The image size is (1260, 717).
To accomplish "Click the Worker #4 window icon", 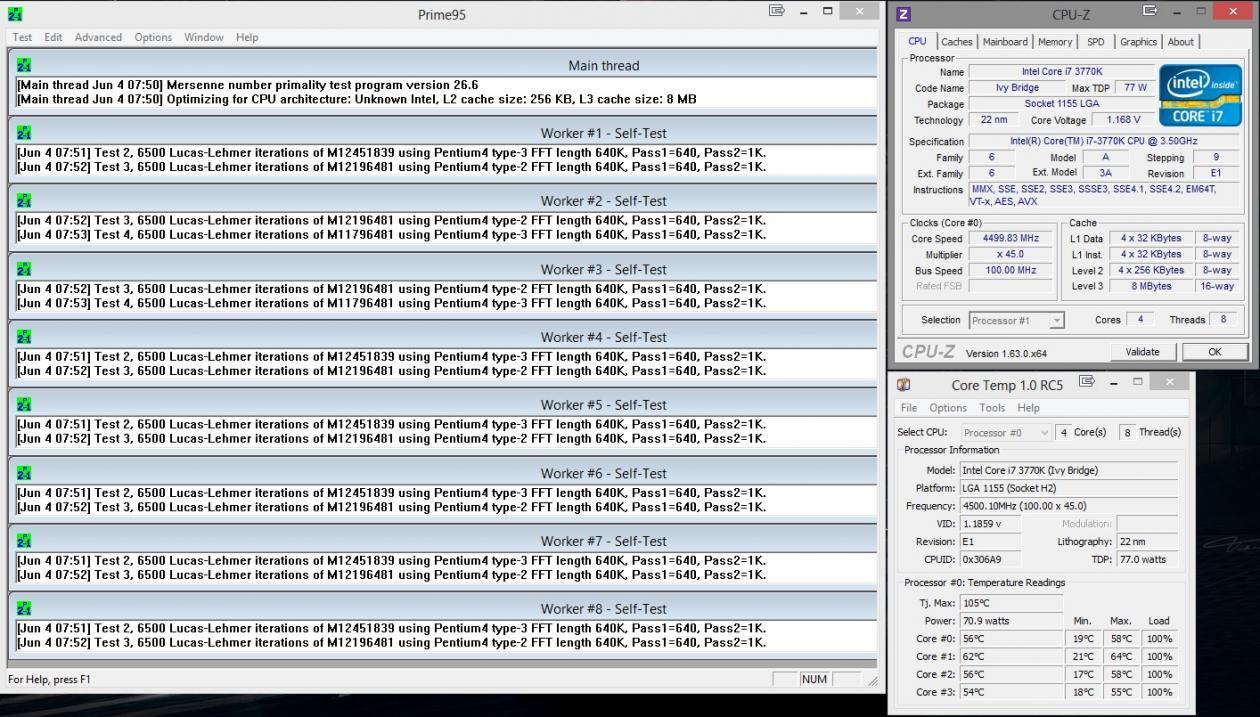I will 24,337.
